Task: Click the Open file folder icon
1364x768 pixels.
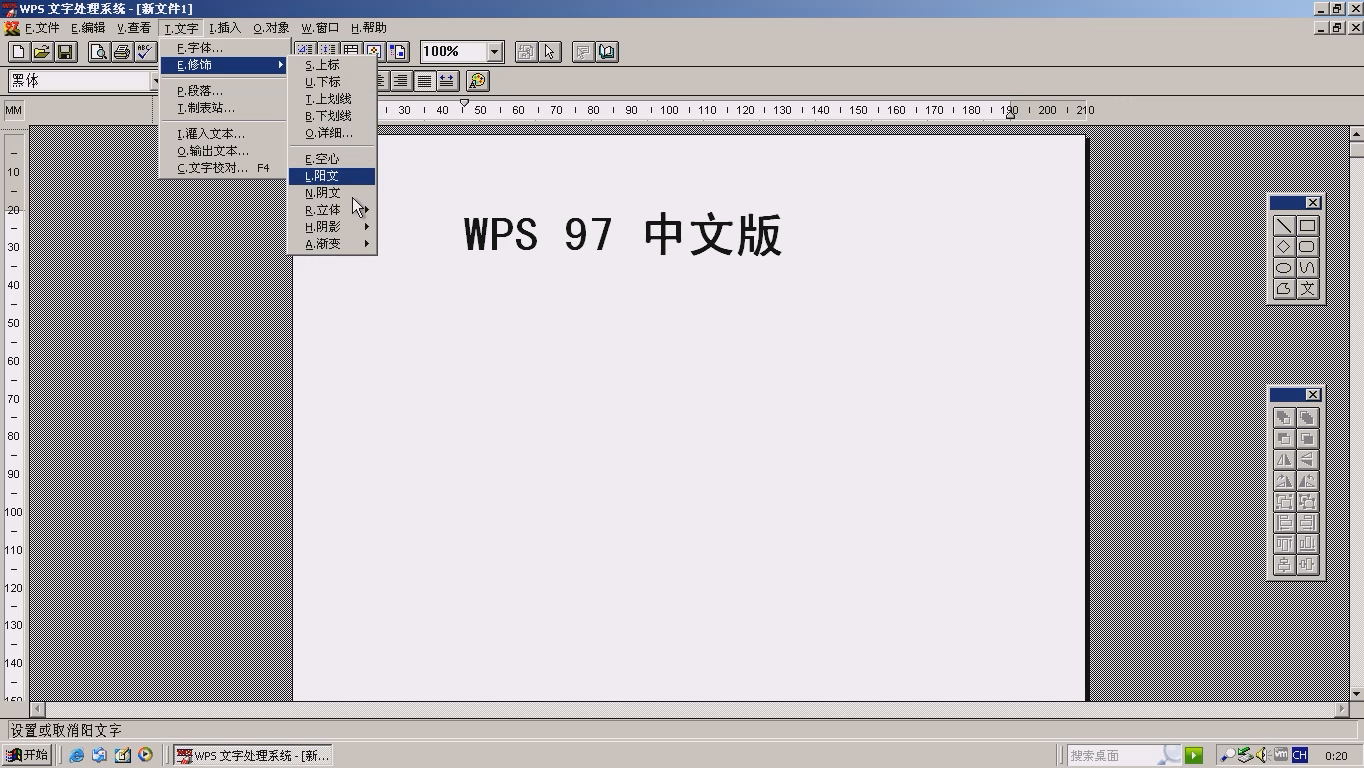Action: [x=41, y=52]
